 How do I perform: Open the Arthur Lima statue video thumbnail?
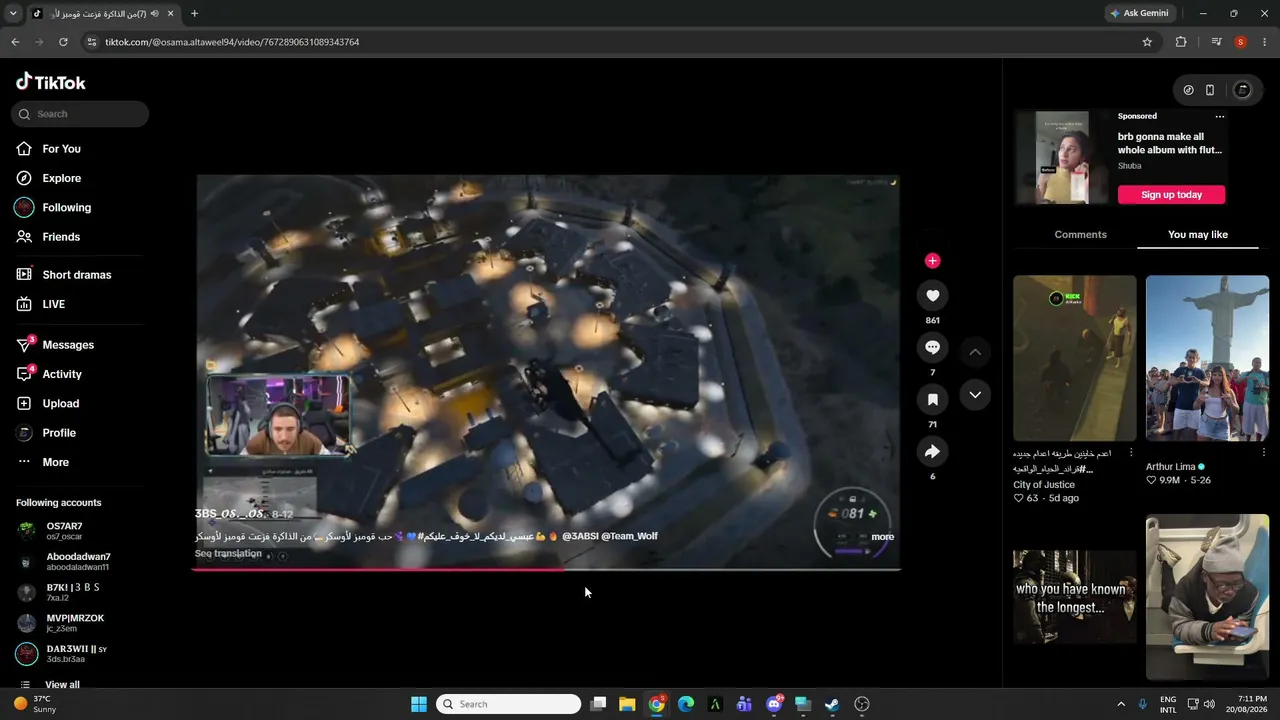click(1207, 358)
